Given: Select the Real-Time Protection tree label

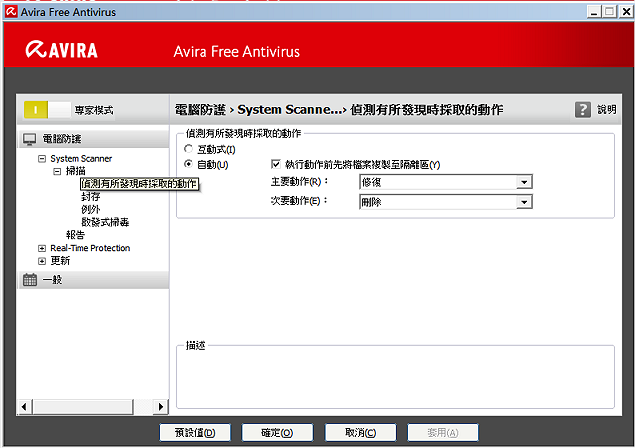Looking at the screenshot, I should point(90,248).
